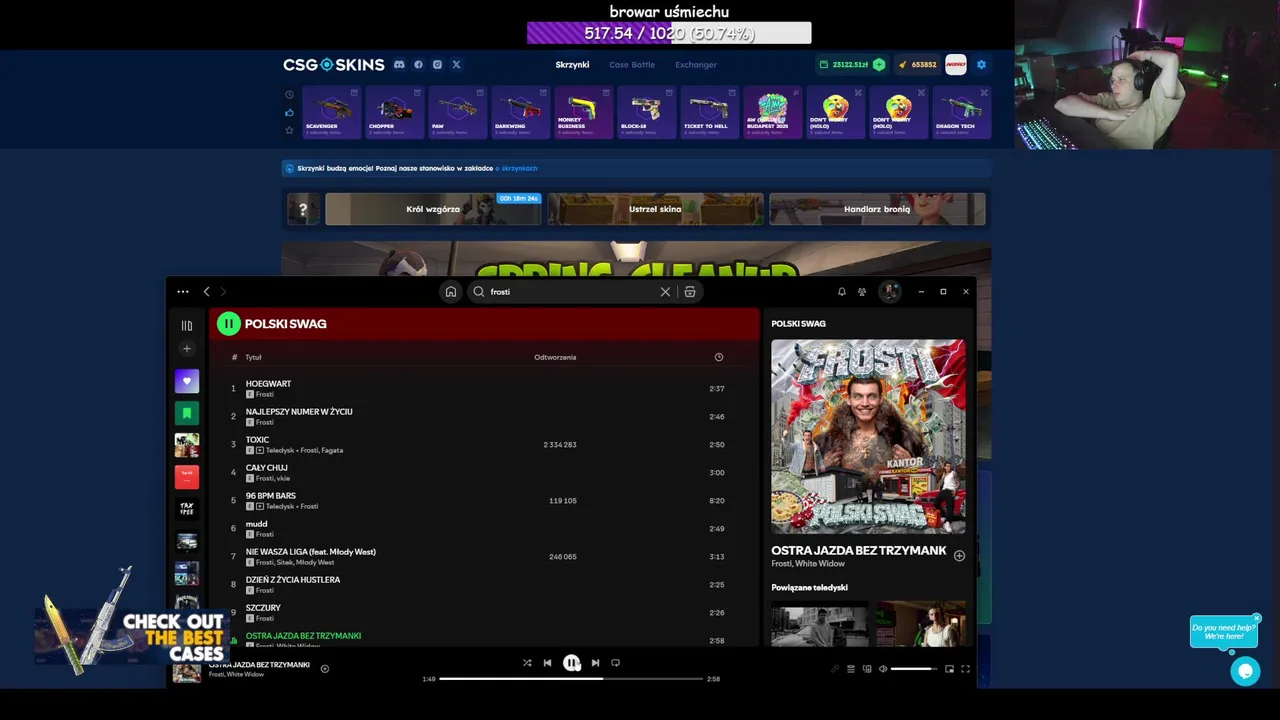
Task: Skip to next track
Action: point(595,663)
